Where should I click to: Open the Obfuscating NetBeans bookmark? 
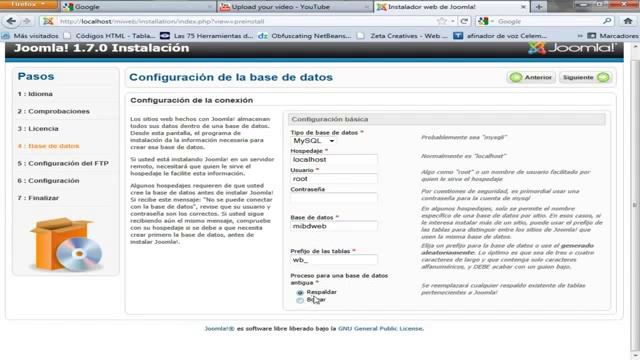(304, 36)
